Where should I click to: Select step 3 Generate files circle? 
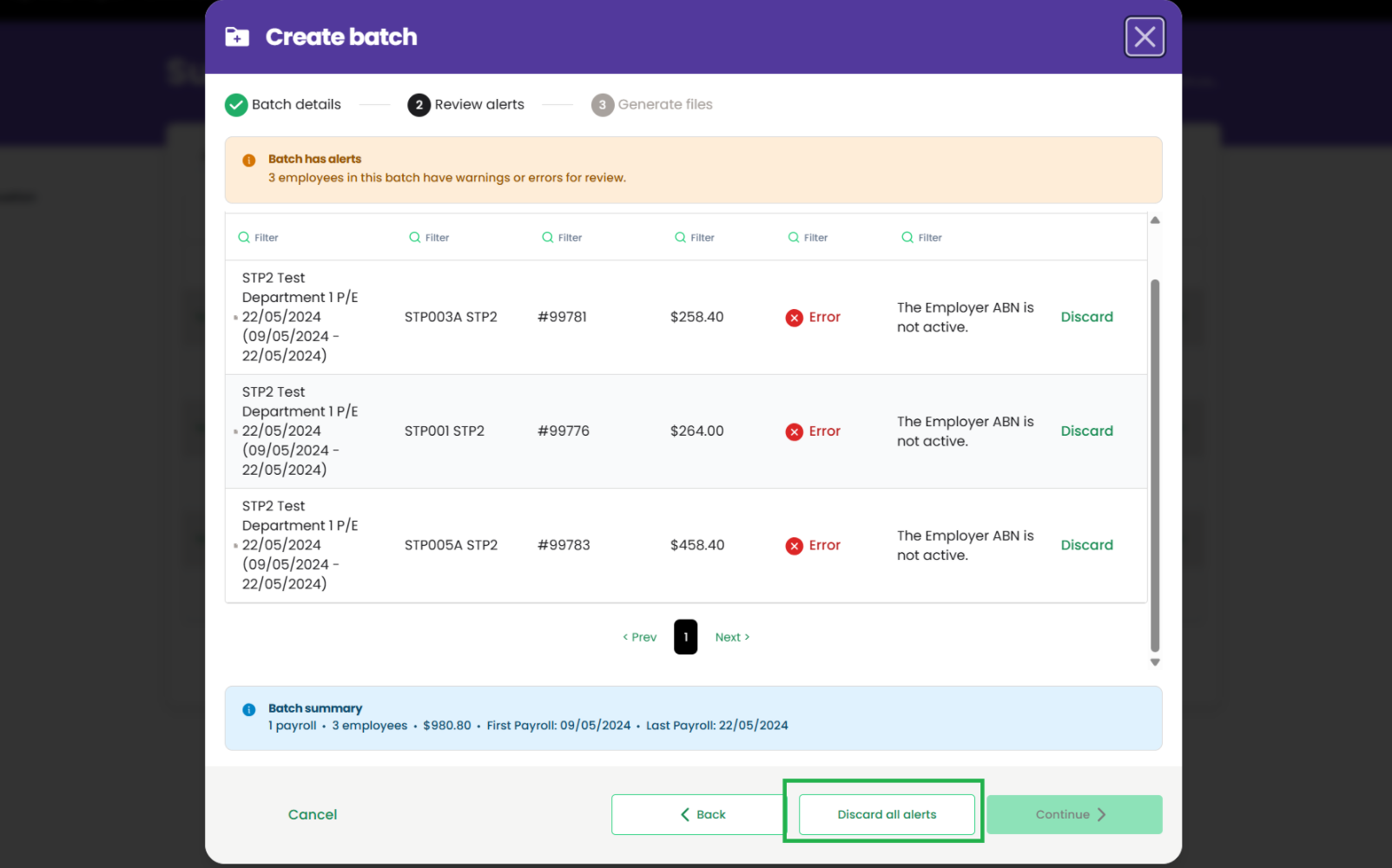click(603, 105)
